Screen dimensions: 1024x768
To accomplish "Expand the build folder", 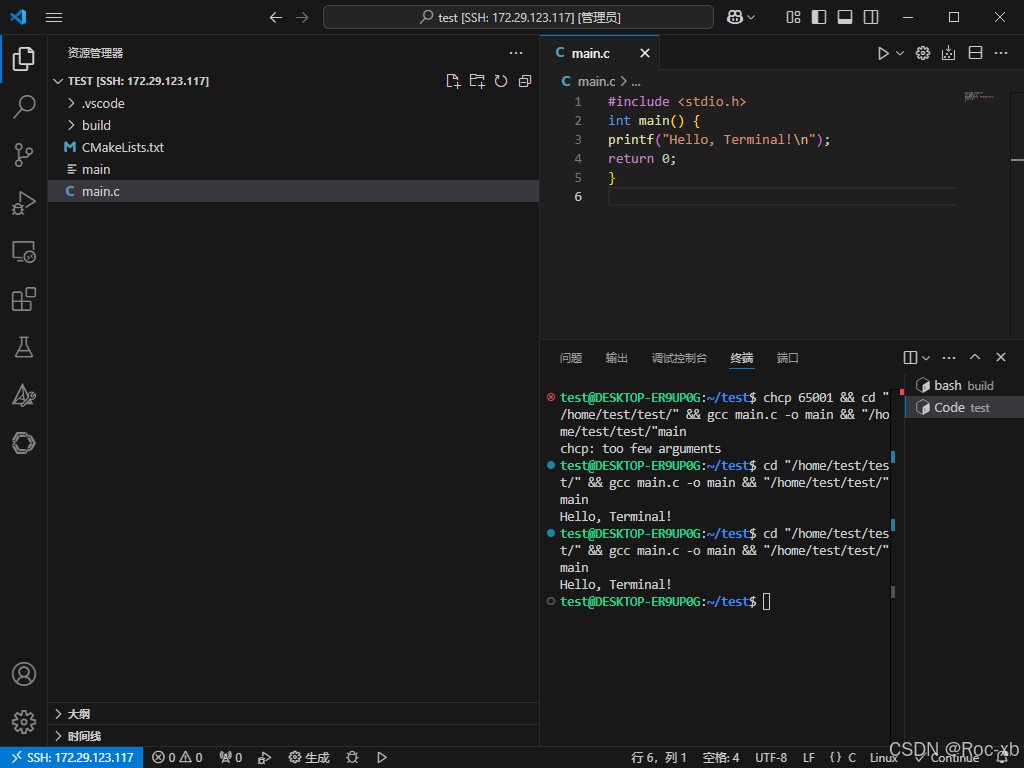I will (96, 125).
